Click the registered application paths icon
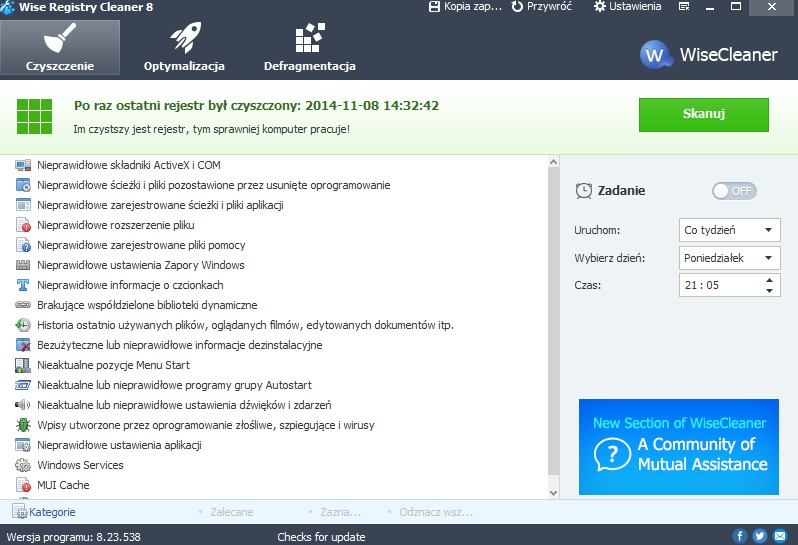Image resolution: width=798 pixels, height=545 pixels. coord(23,205)
